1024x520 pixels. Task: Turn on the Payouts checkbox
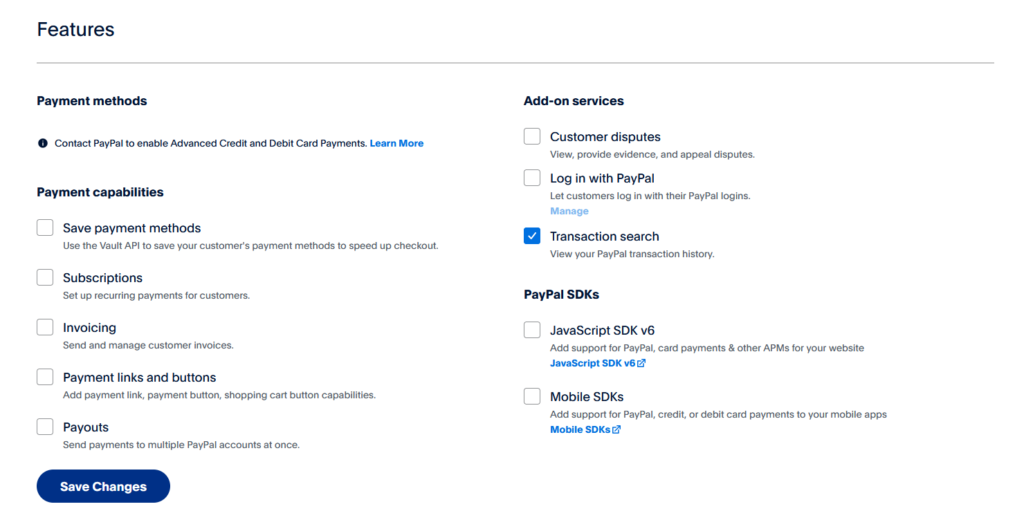click(x=45, y=427)
